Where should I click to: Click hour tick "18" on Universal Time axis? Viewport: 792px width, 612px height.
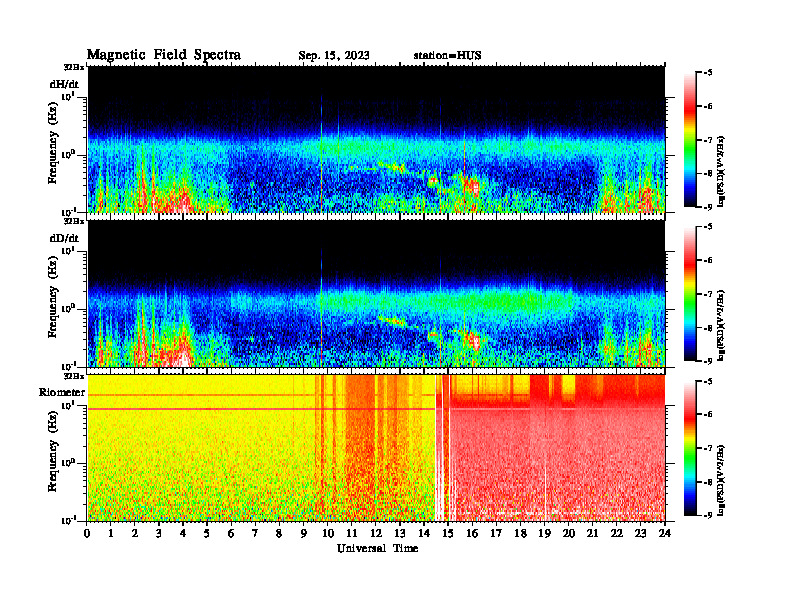coord(520,533)
